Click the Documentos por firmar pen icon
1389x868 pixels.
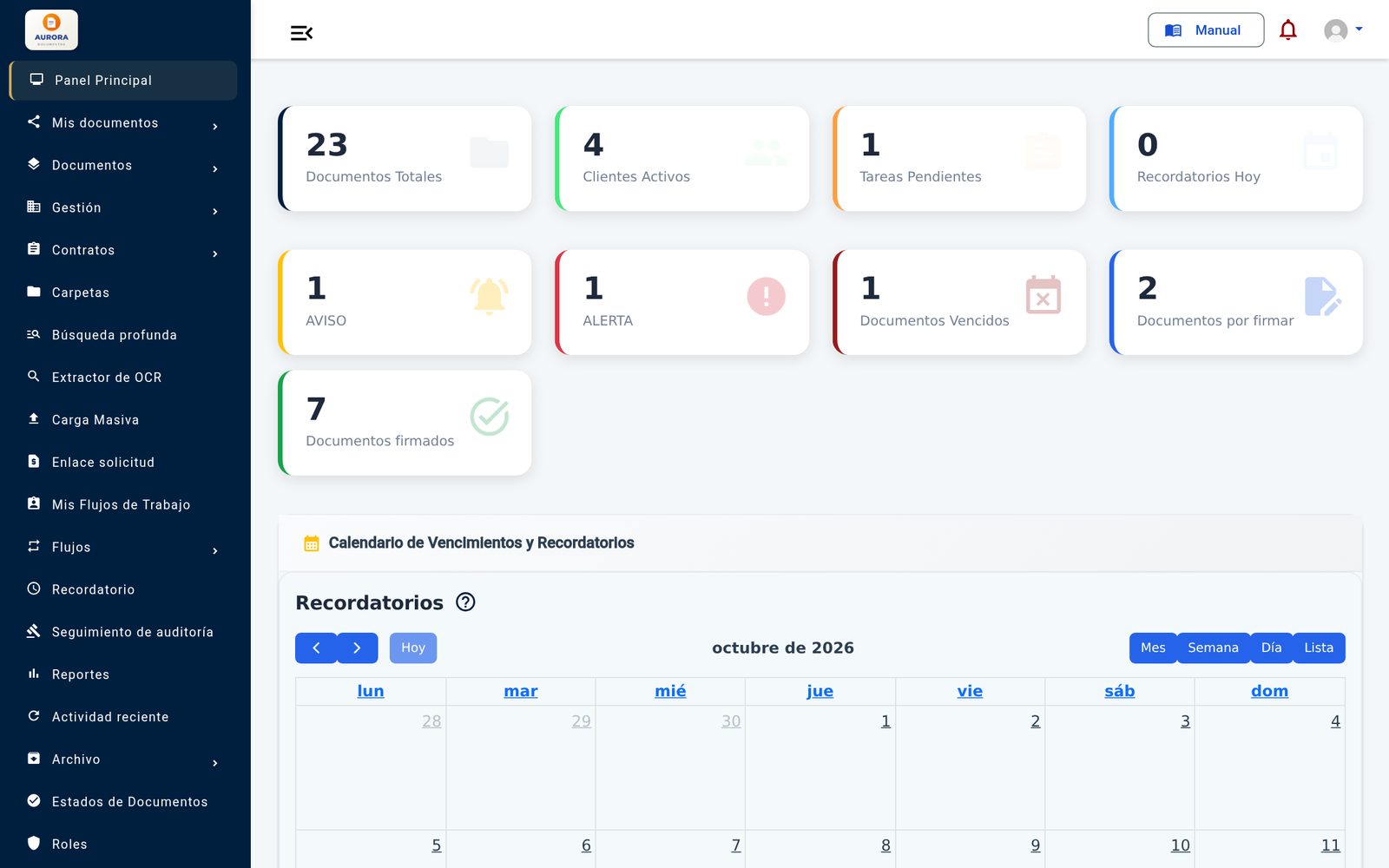(x=1323, y=296)
